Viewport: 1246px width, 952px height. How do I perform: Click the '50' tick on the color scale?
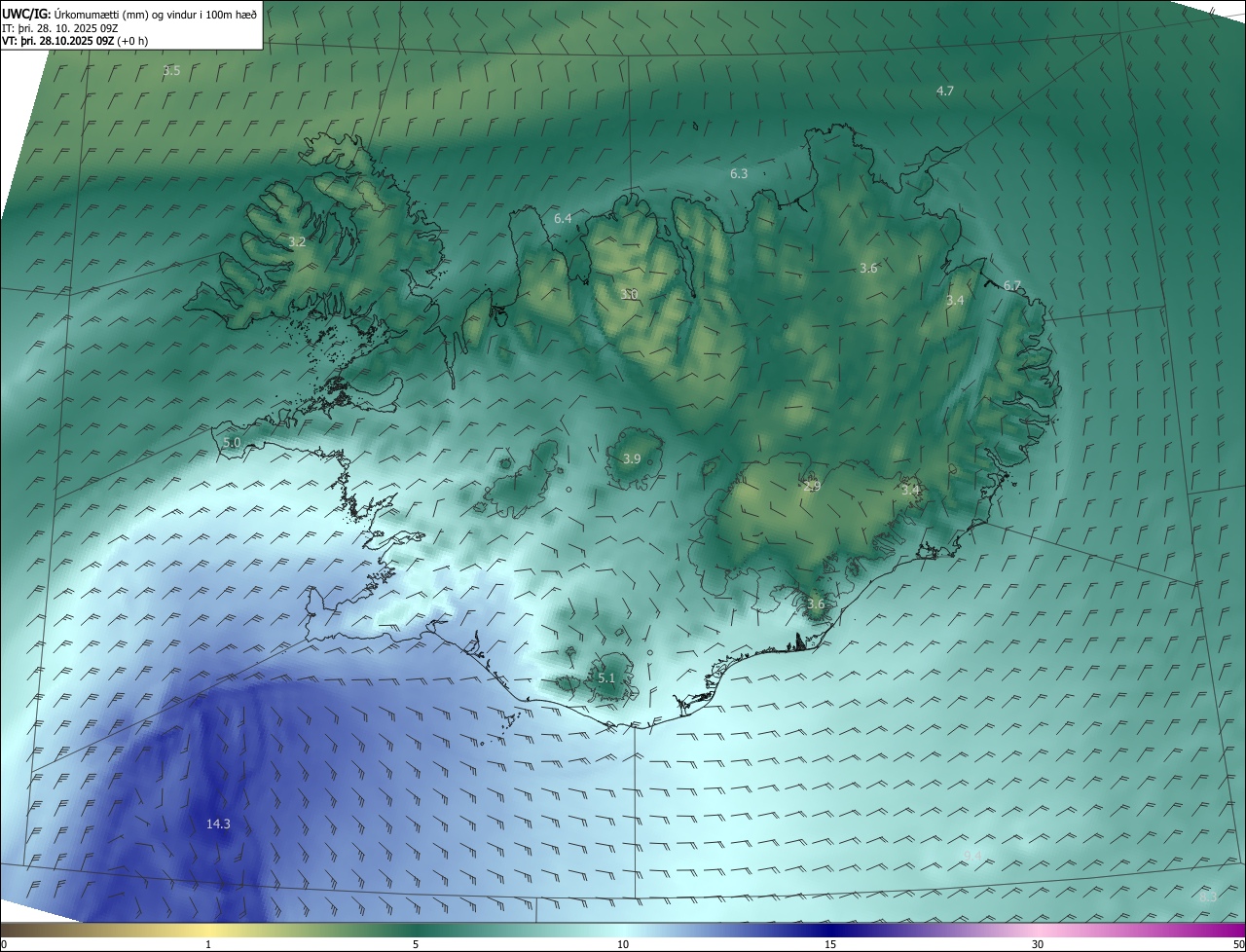(x=1238, y=944)
